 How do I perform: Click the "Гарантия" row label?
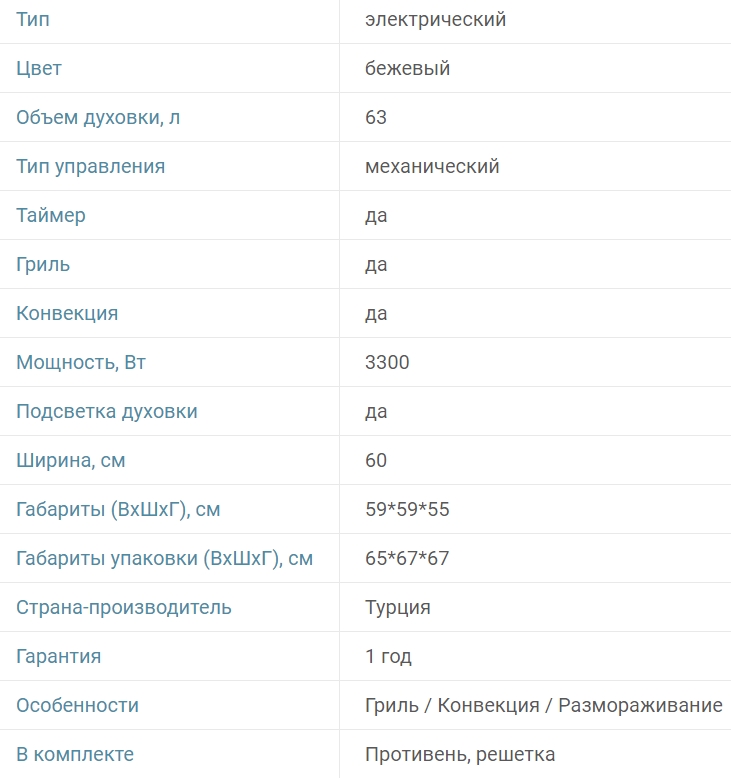tap(58, 657)
